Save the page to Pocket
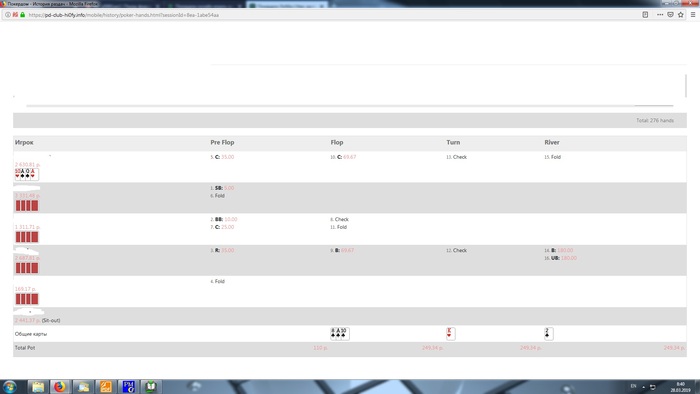This screenshot has height=394, width=700. click(670, 15)
